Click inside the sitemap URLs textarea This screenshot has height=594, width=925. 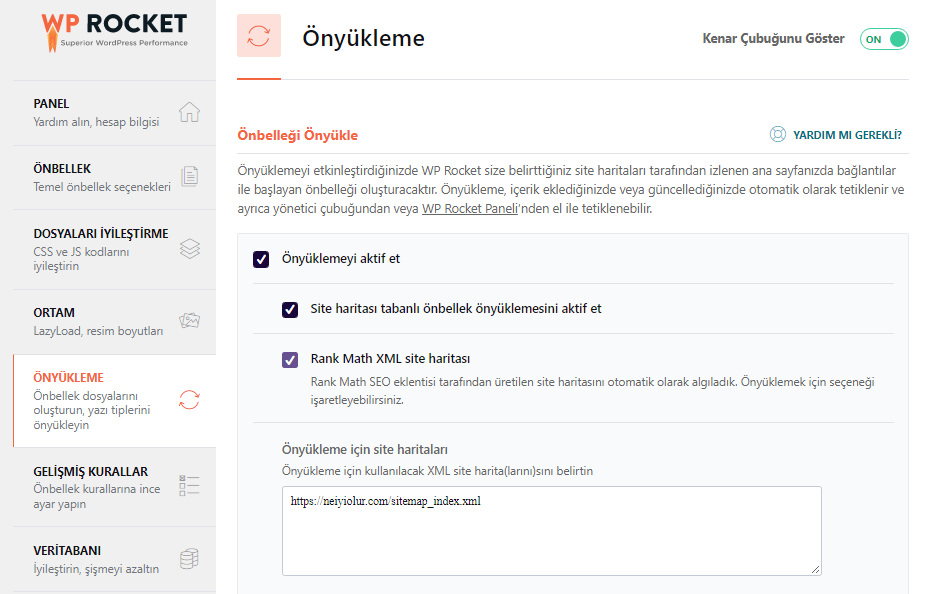pos(552,530)
